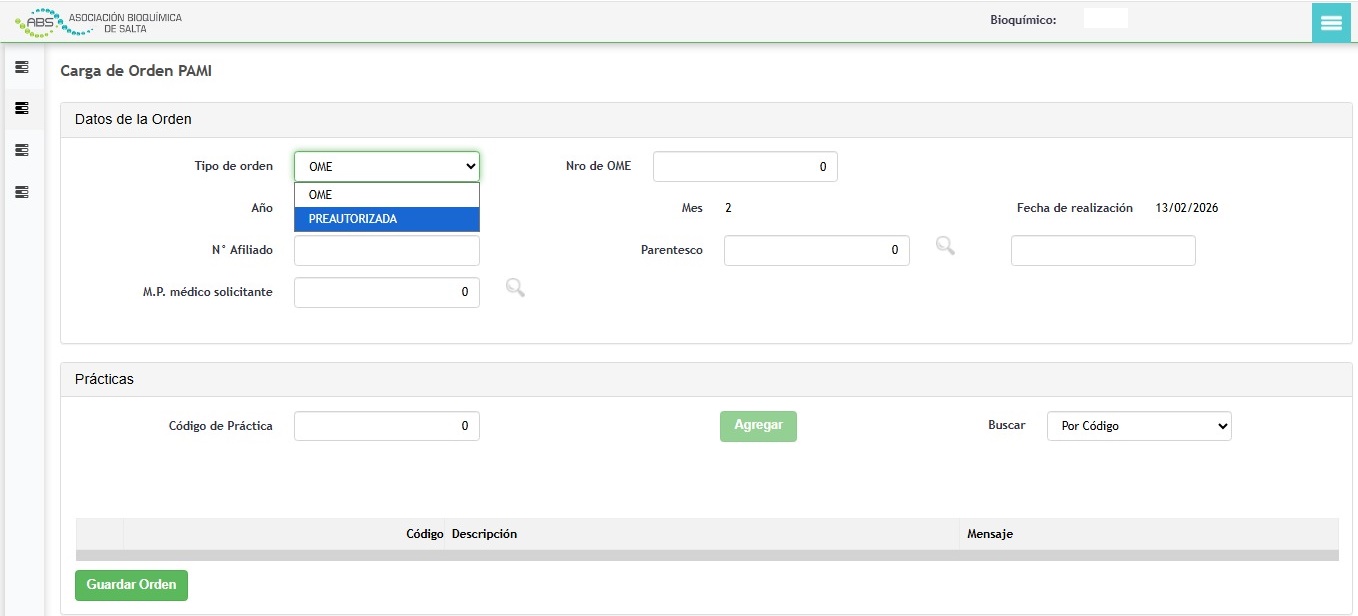Click the fourth bottom-most left sidebar icon
The image size is (1358, 616).
point(21,191)
